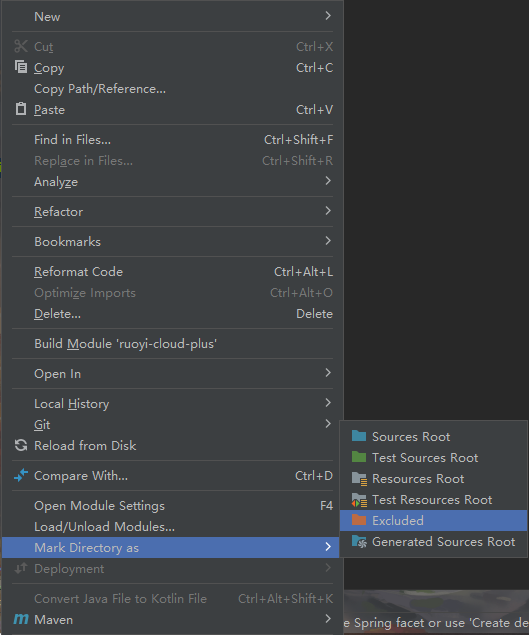Click Reload from Disk entry
The height and width of the screenshot is (635, 529).
[173, 446]
